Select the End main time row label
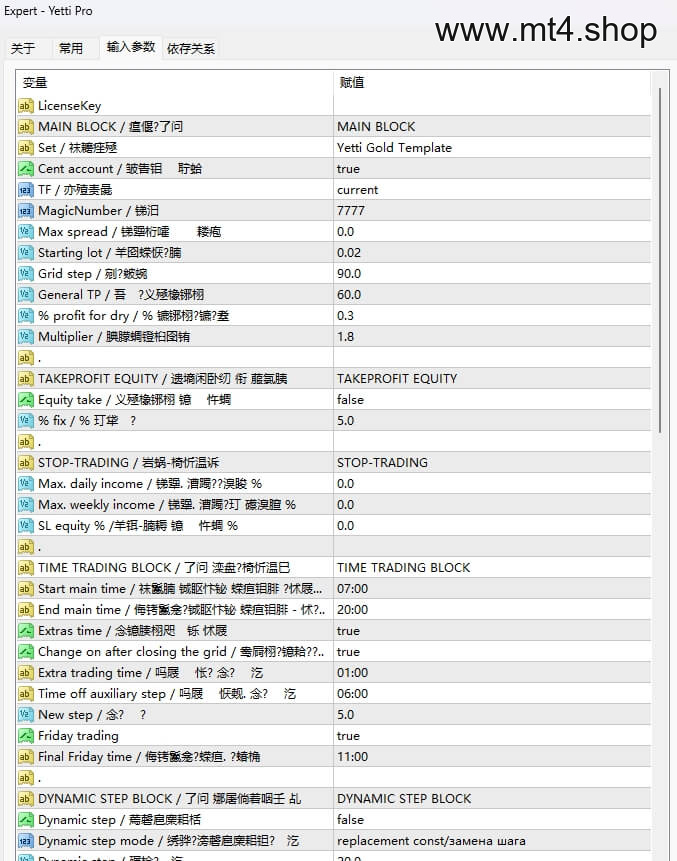 (181, 610)
